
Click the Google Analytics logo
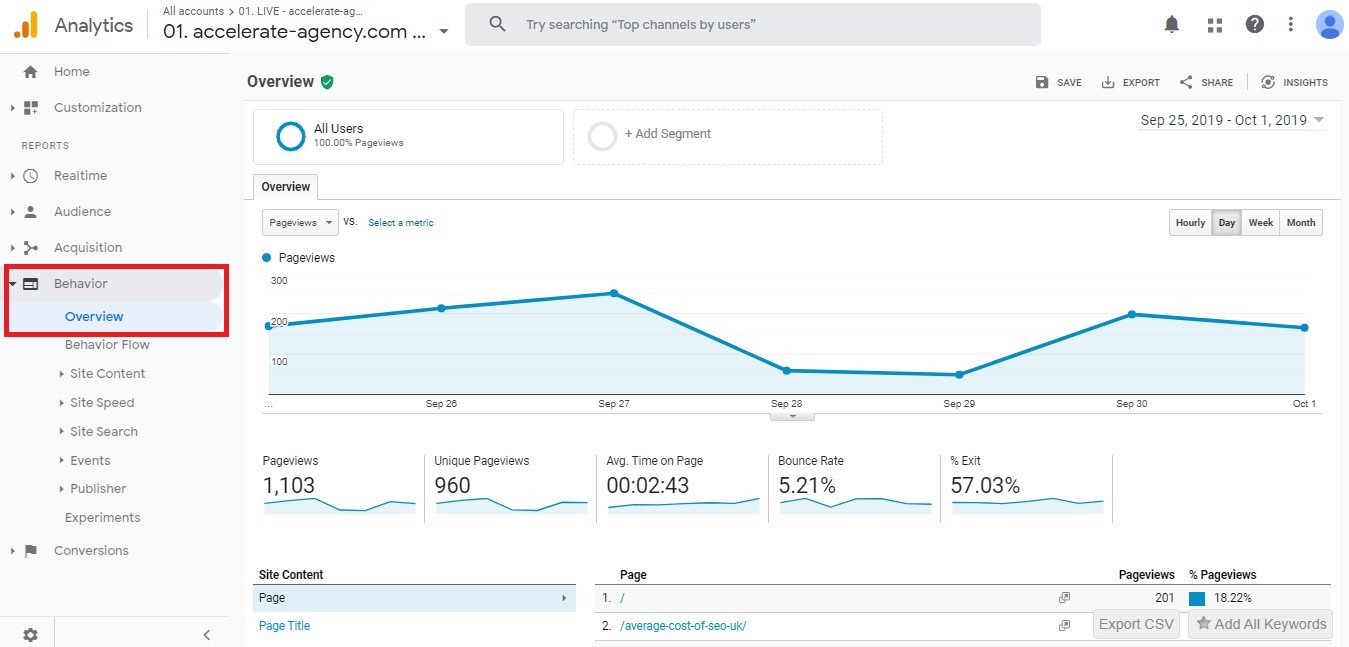(26, 25)
